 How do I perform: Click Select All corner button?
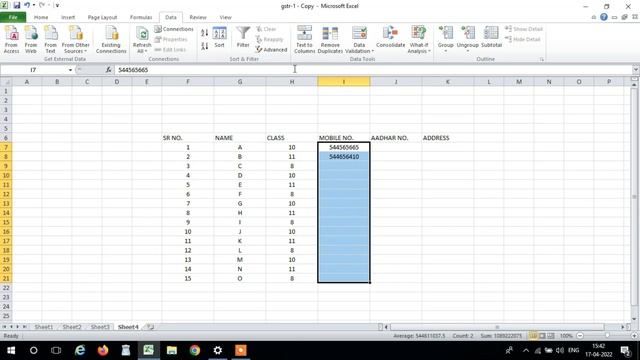click(x=6, y=82)
